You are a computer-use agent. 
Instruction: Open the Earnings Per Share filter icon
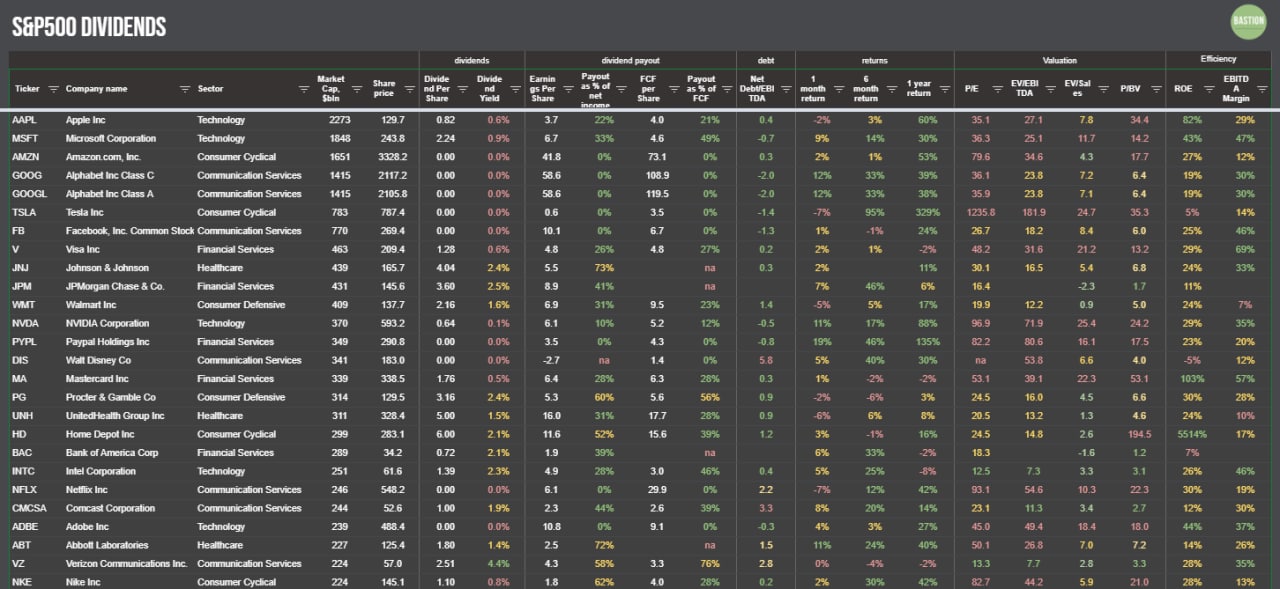pyautogui.click(x=567, y=89)
